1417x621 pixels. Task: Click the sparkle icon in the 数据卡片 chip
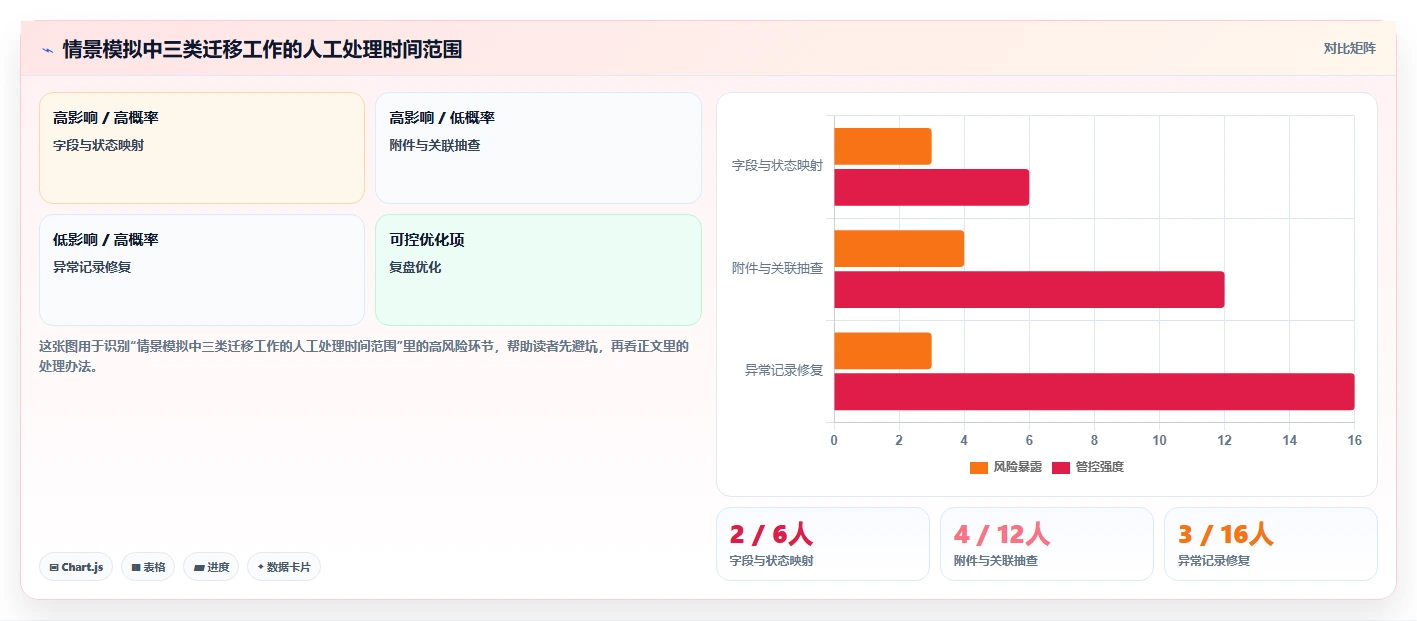(x=261, y=567)
